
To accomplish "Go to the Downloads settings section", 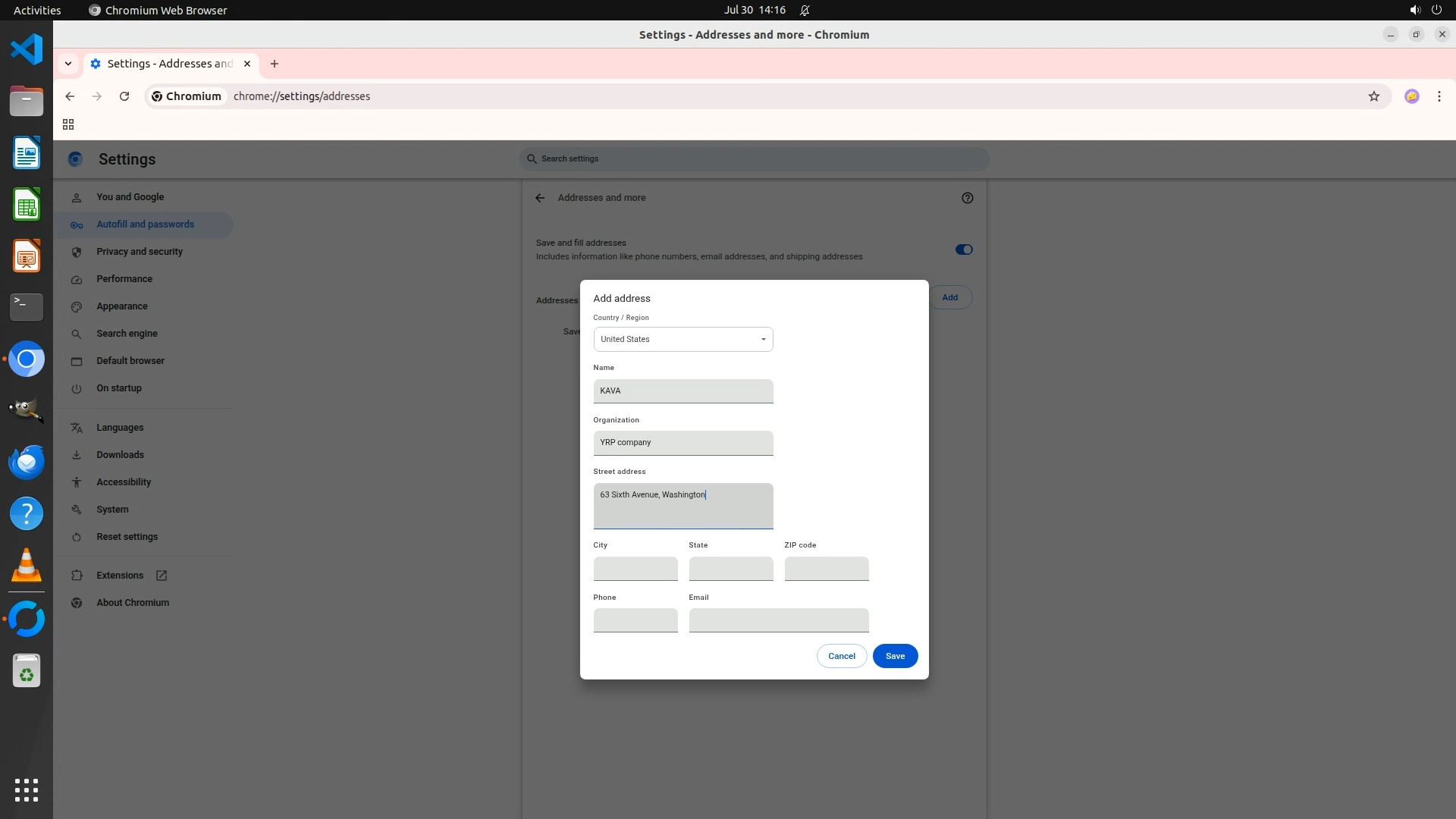I will point(120,455).
